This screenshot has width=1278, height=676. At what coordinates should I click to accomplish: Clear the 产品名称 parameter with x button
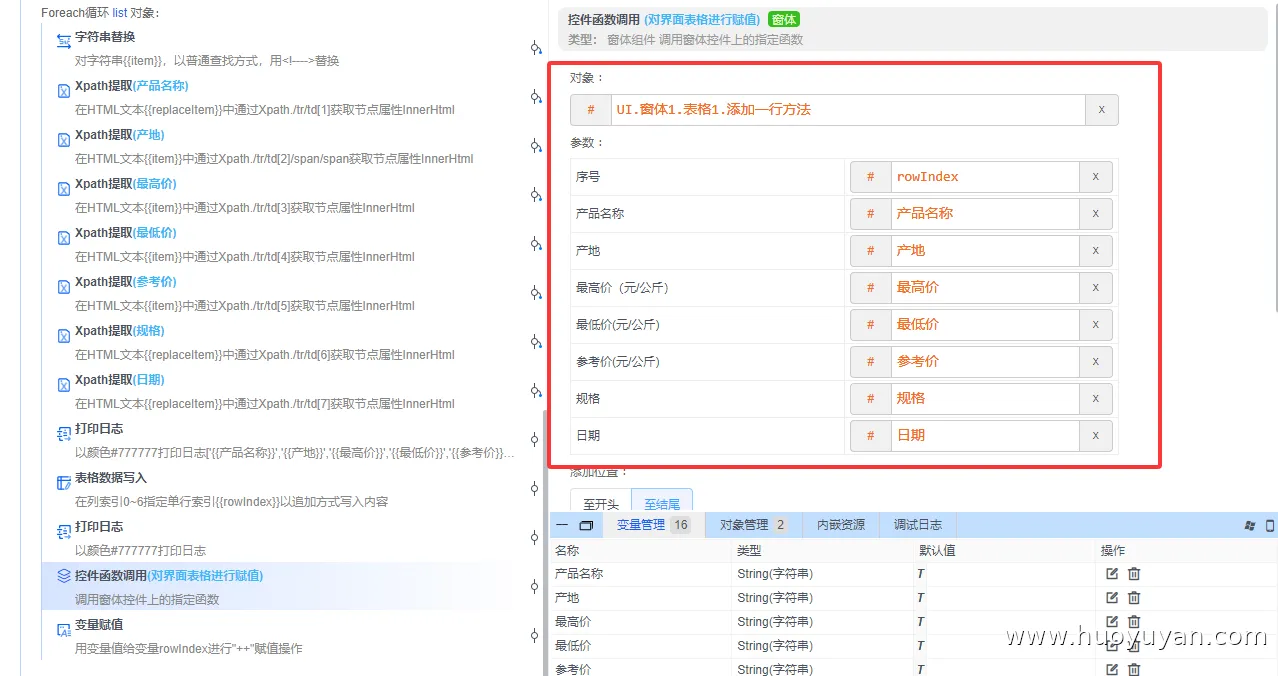pos(1096,214)
